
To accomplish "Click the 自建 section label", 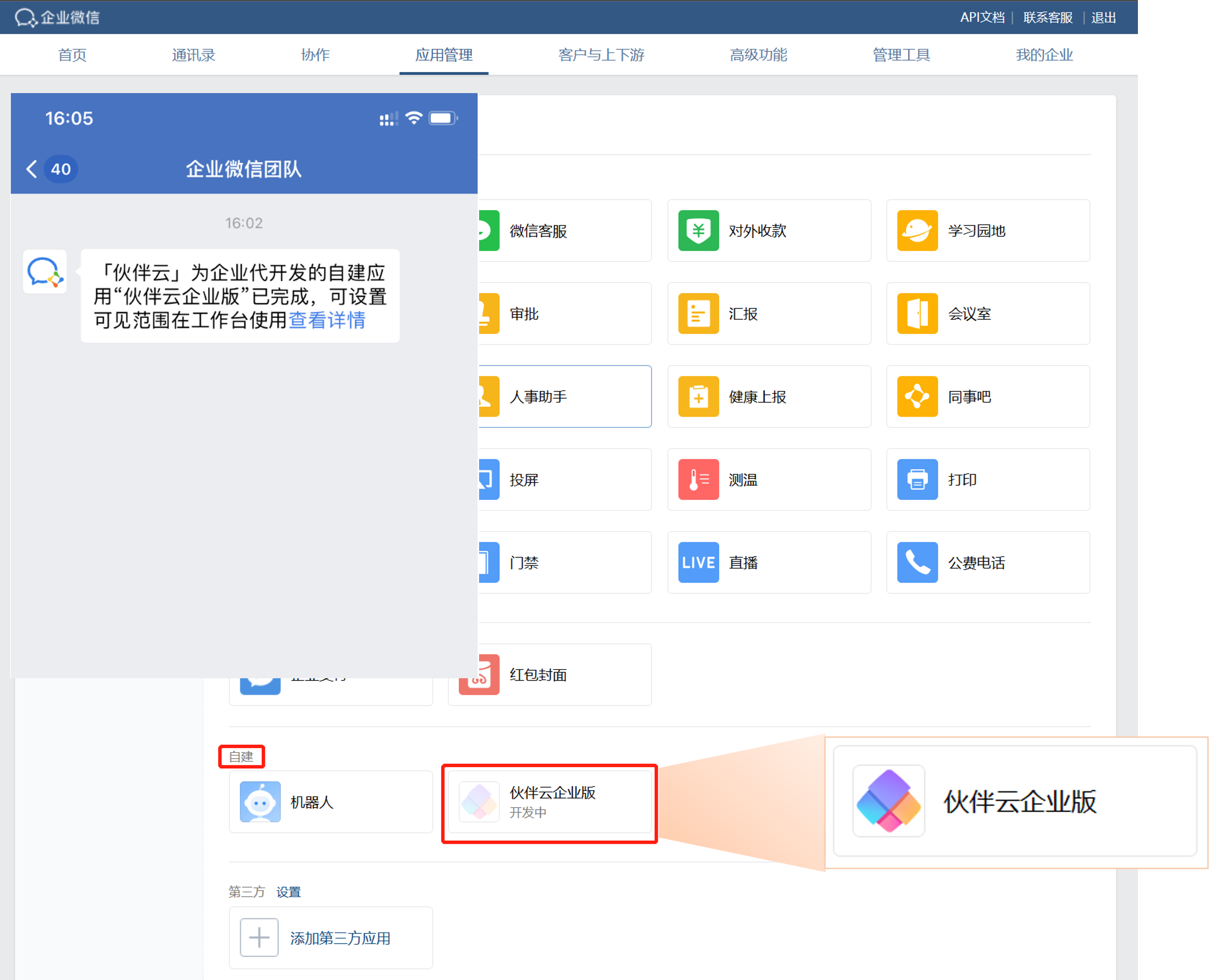I will click(241, 757).
